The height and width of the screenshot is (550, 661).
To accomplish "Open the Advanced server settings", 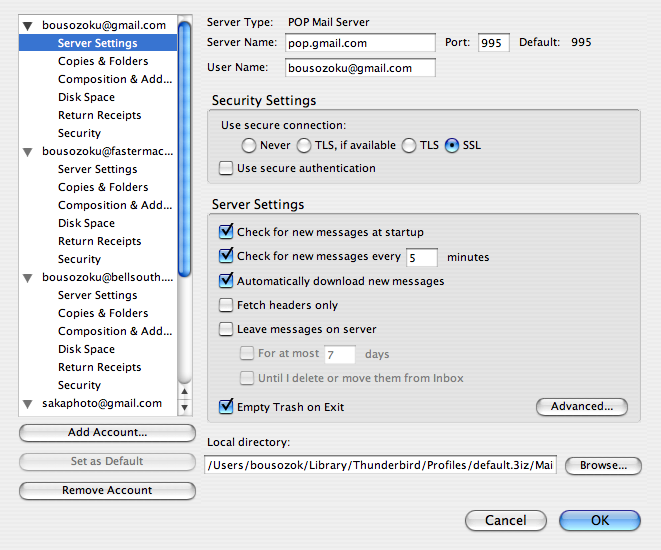I will click(x=582, y=407).
